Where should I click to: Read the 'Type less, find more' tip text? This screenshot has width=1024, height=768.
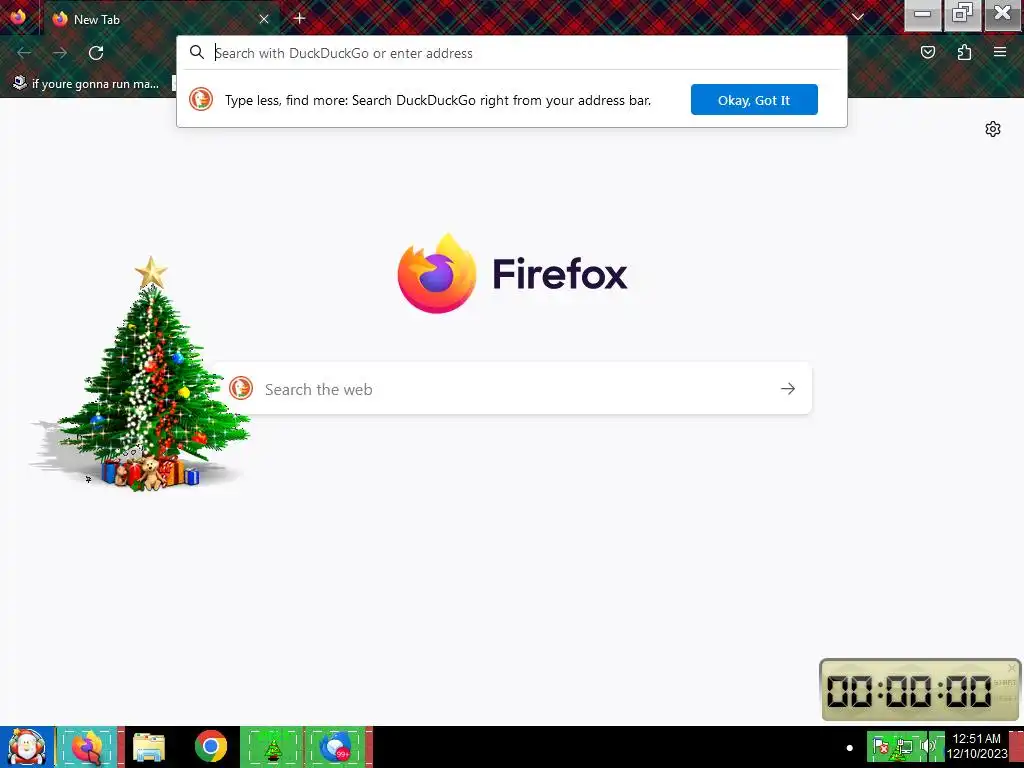(x=438, y=100)
